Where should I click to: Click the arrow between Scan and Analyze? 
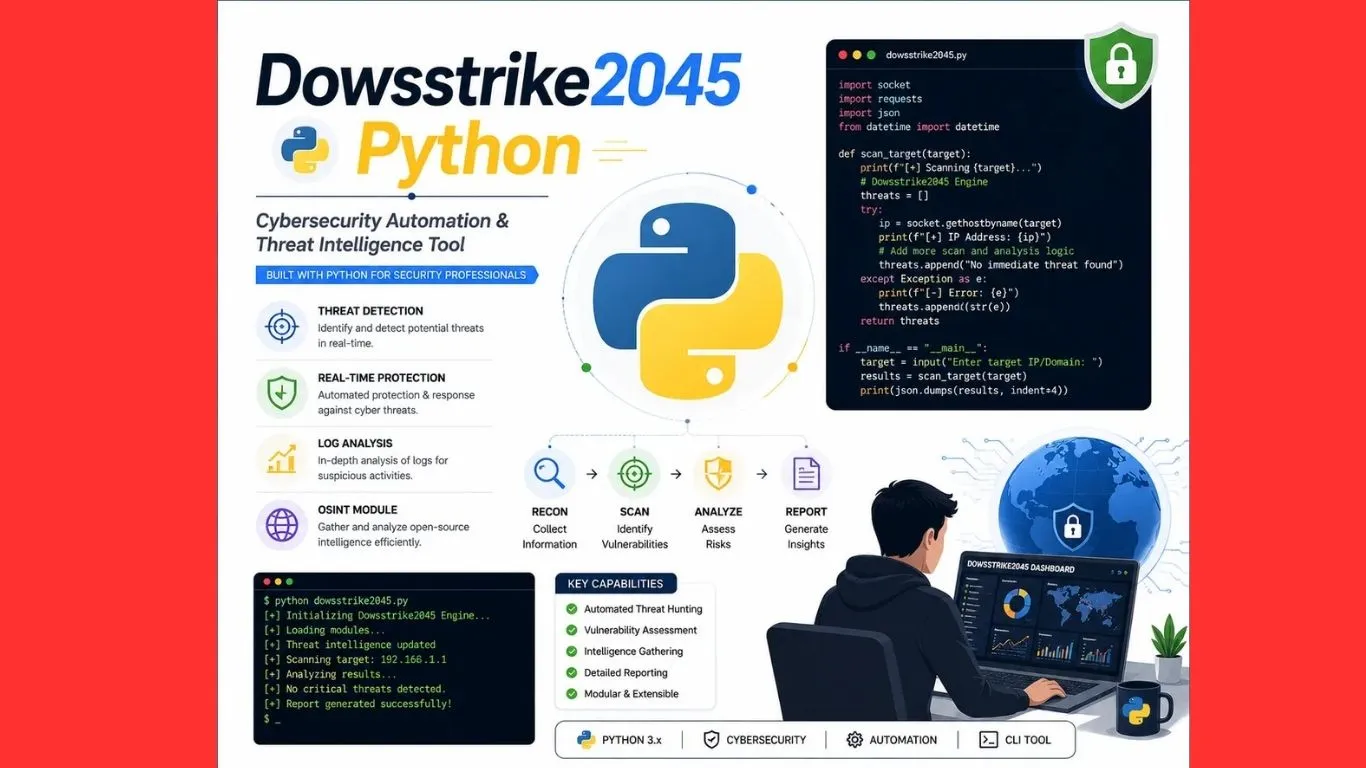(676, 474)
